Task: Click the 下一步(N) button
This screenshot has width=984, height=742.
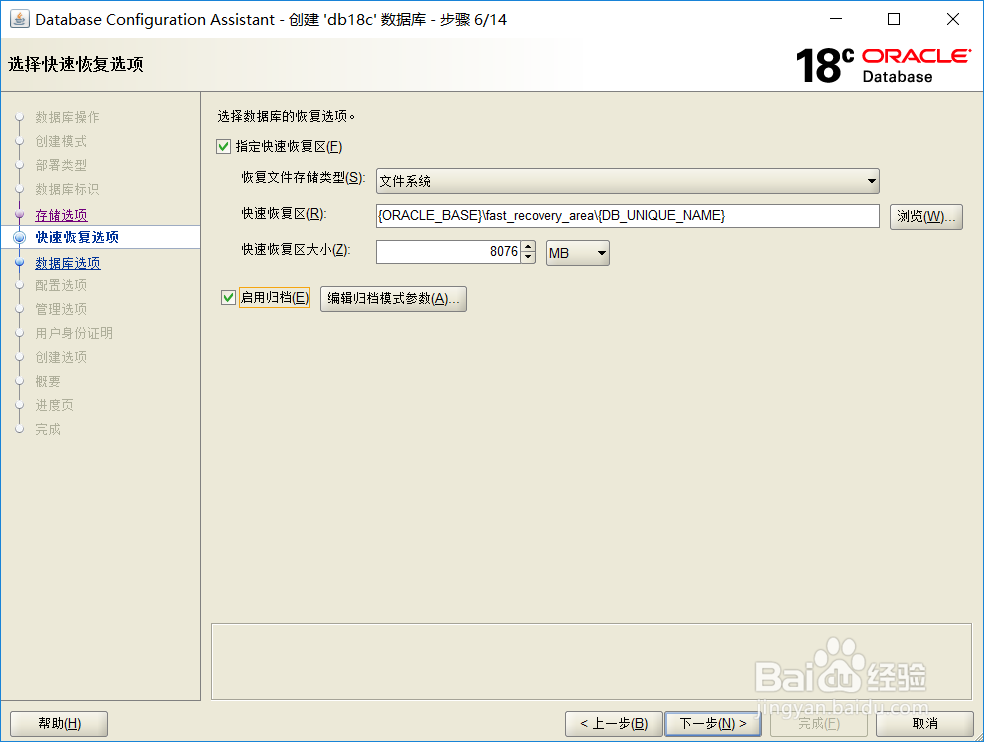Action: (713, 723)
